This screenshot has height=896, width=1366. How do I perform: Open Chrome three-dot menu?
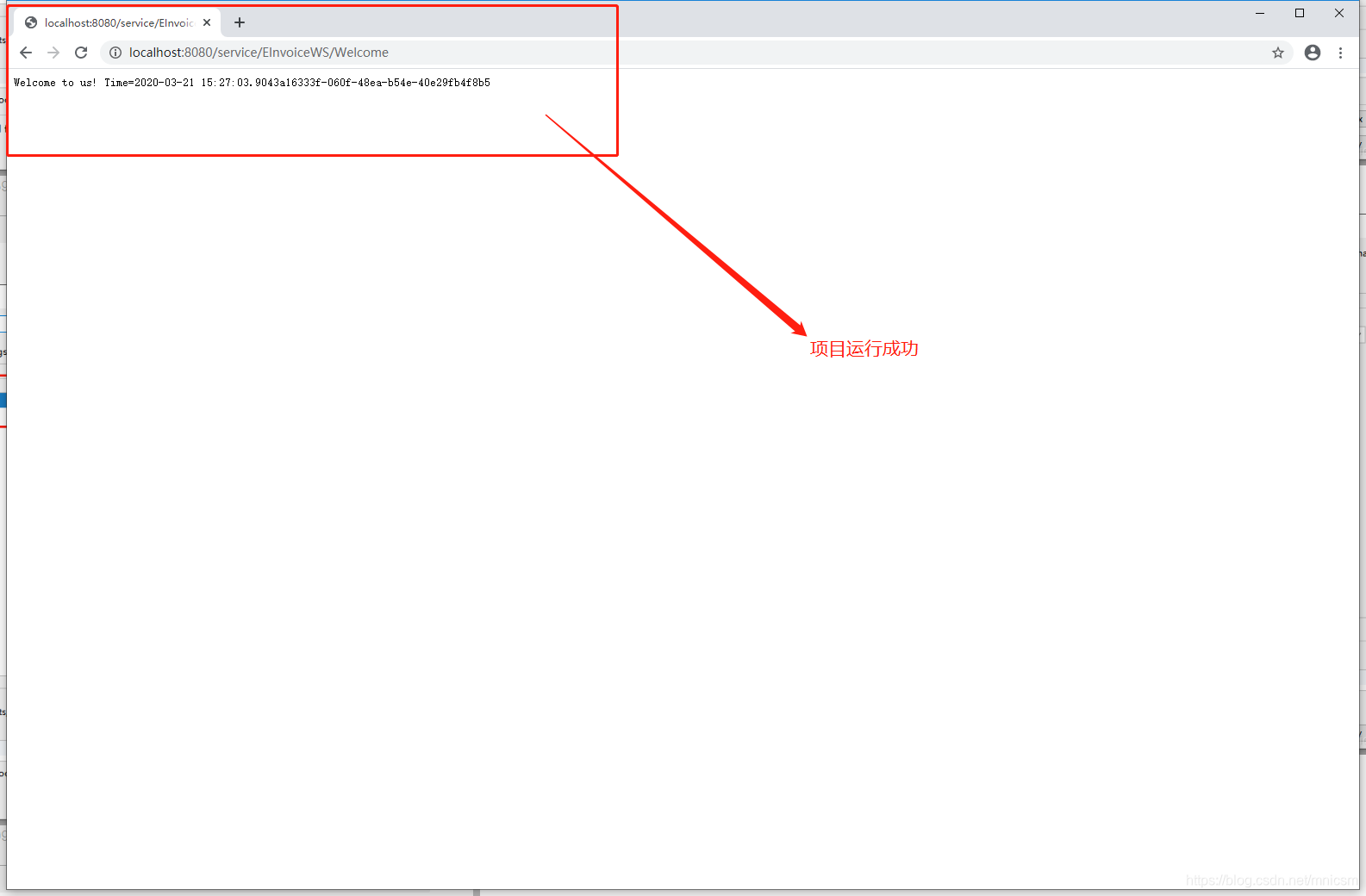[x=1340, y=53]
